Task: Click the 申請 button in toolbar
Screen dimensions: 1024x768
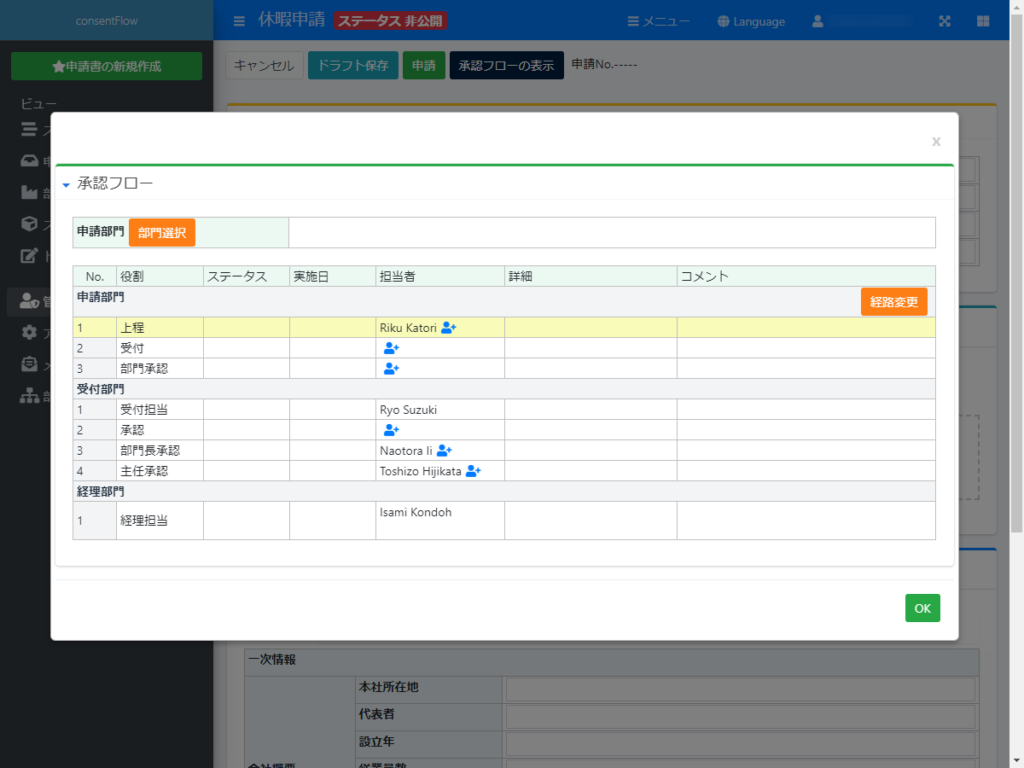Action: (x=424, y=65)
